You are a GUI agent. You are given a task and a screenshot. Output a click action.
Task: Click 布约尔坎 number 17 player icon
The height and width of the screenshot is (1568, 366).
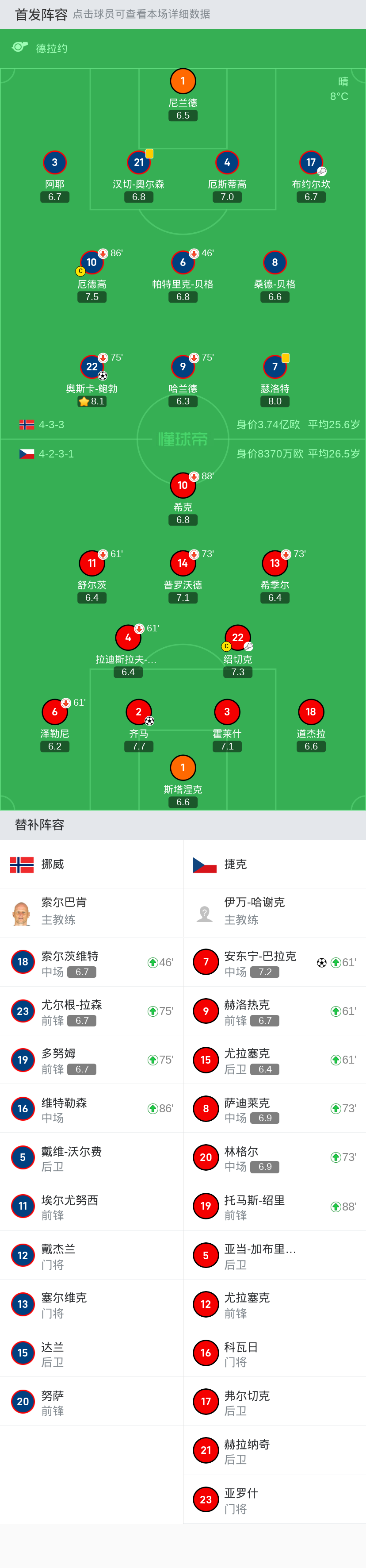[311, 163]
